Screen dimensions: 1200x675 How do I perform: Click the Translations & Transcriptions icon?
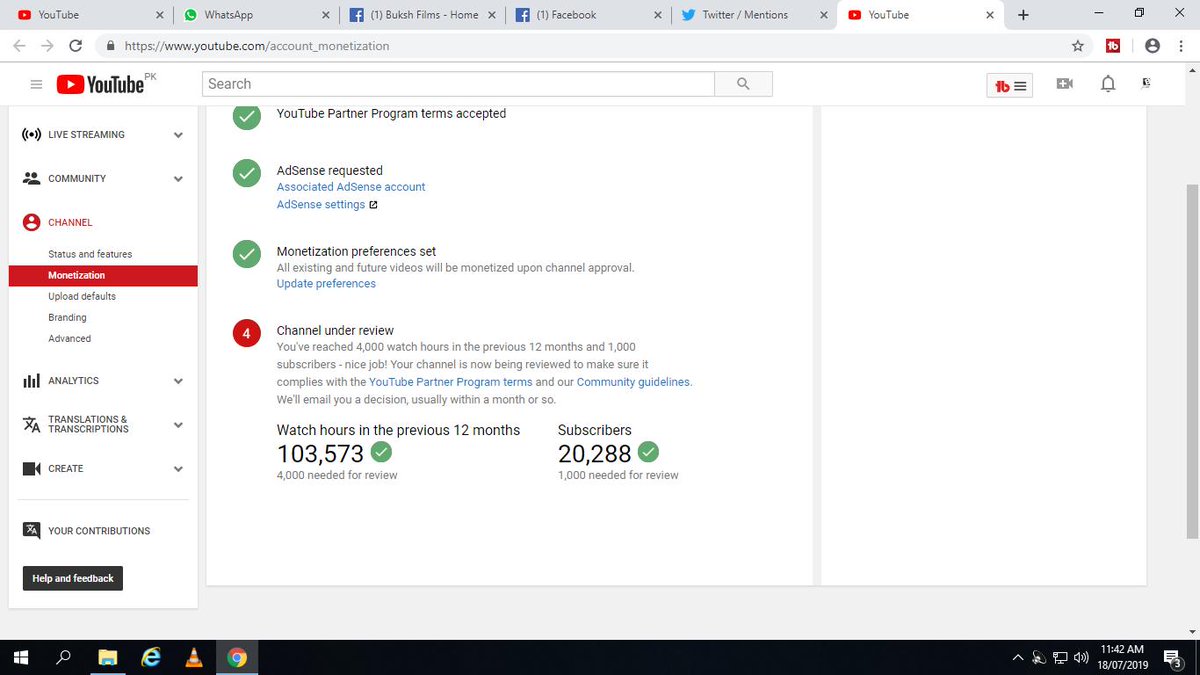(31, 424)
